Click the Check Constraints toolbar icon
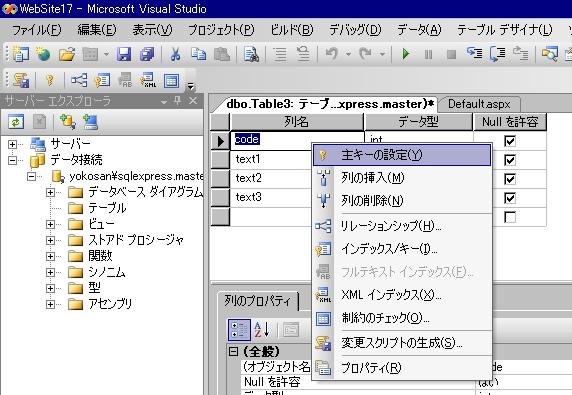 pos(171,80)
